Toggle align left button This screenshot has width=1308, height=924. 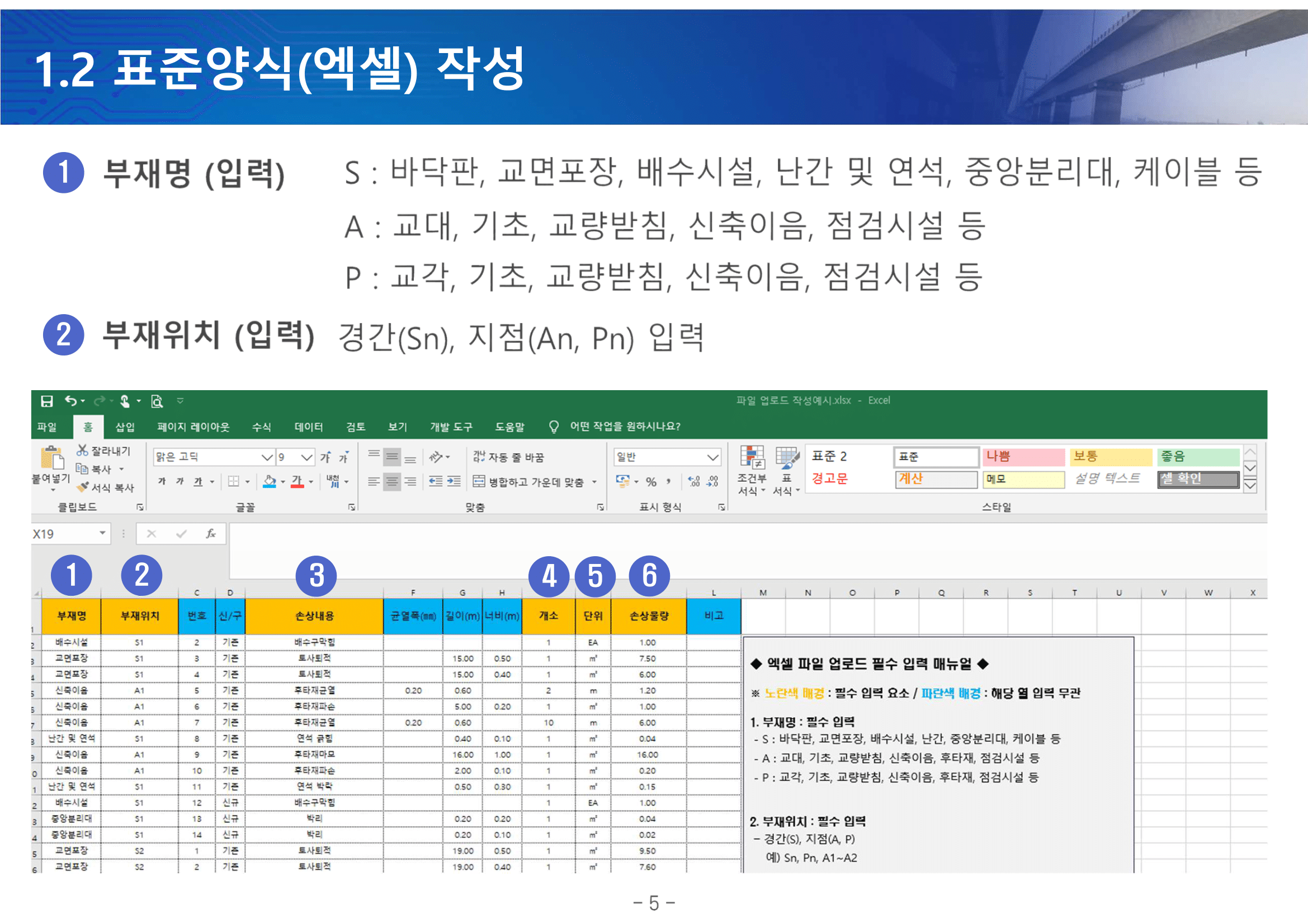click(374, 482)
